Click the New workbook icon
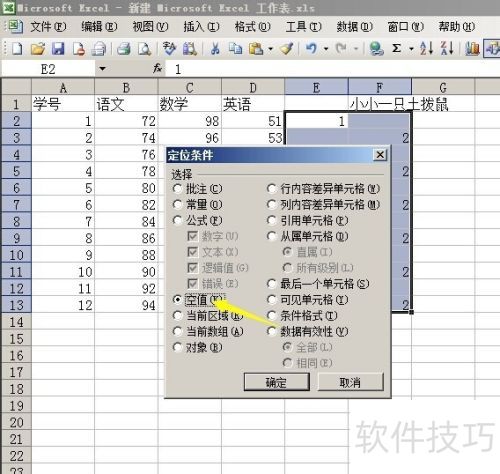The image size is (500, 474). tap(17, 49)
